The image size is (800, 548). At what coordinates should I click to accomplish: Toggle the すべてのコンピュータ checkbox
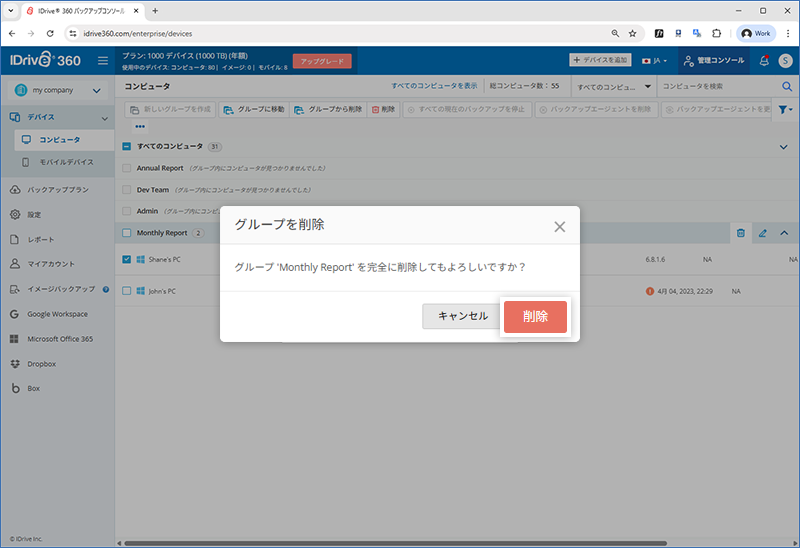(x=127, y=146)
